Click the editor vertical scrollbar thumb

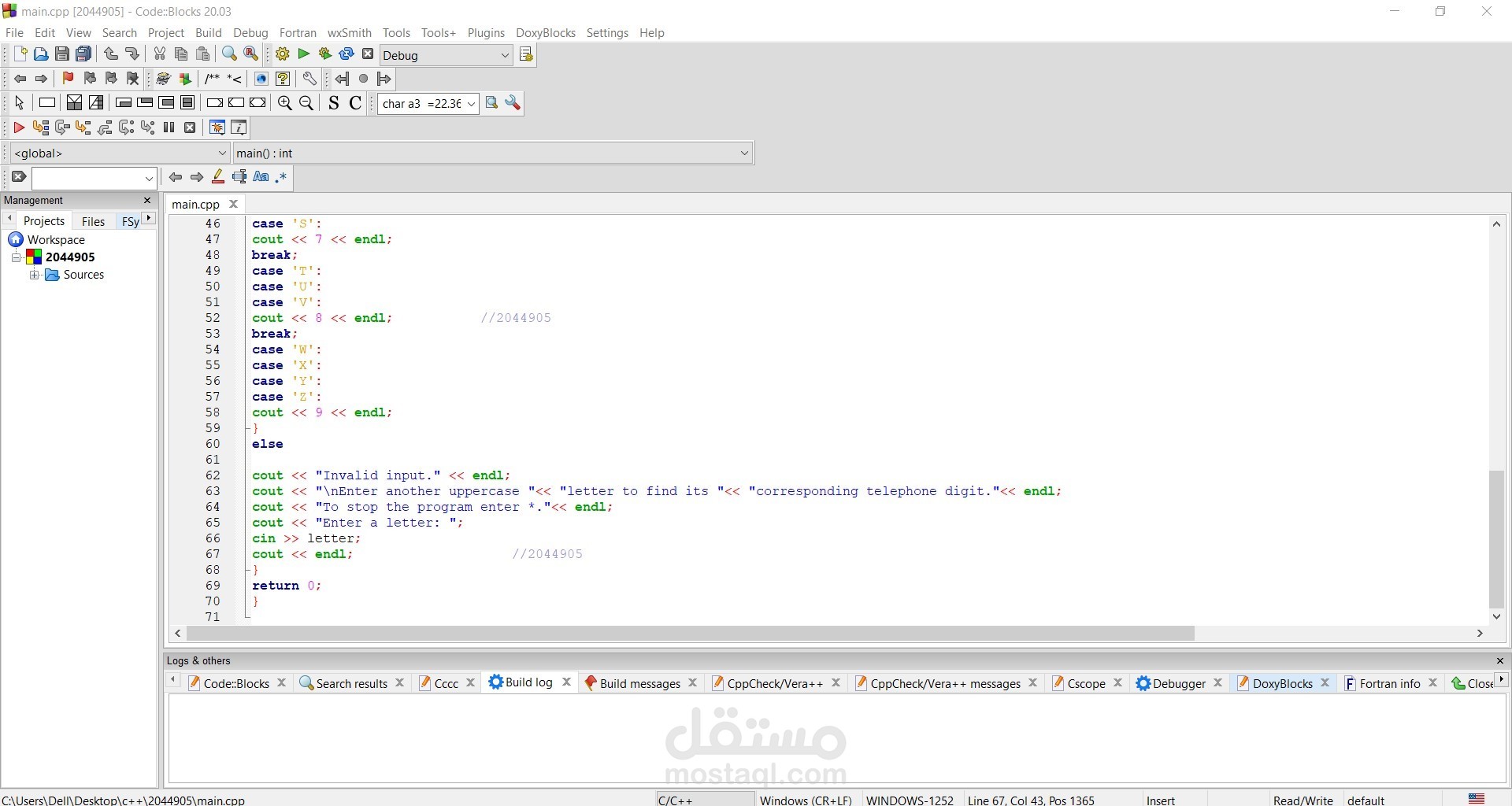coord(1496,539)
